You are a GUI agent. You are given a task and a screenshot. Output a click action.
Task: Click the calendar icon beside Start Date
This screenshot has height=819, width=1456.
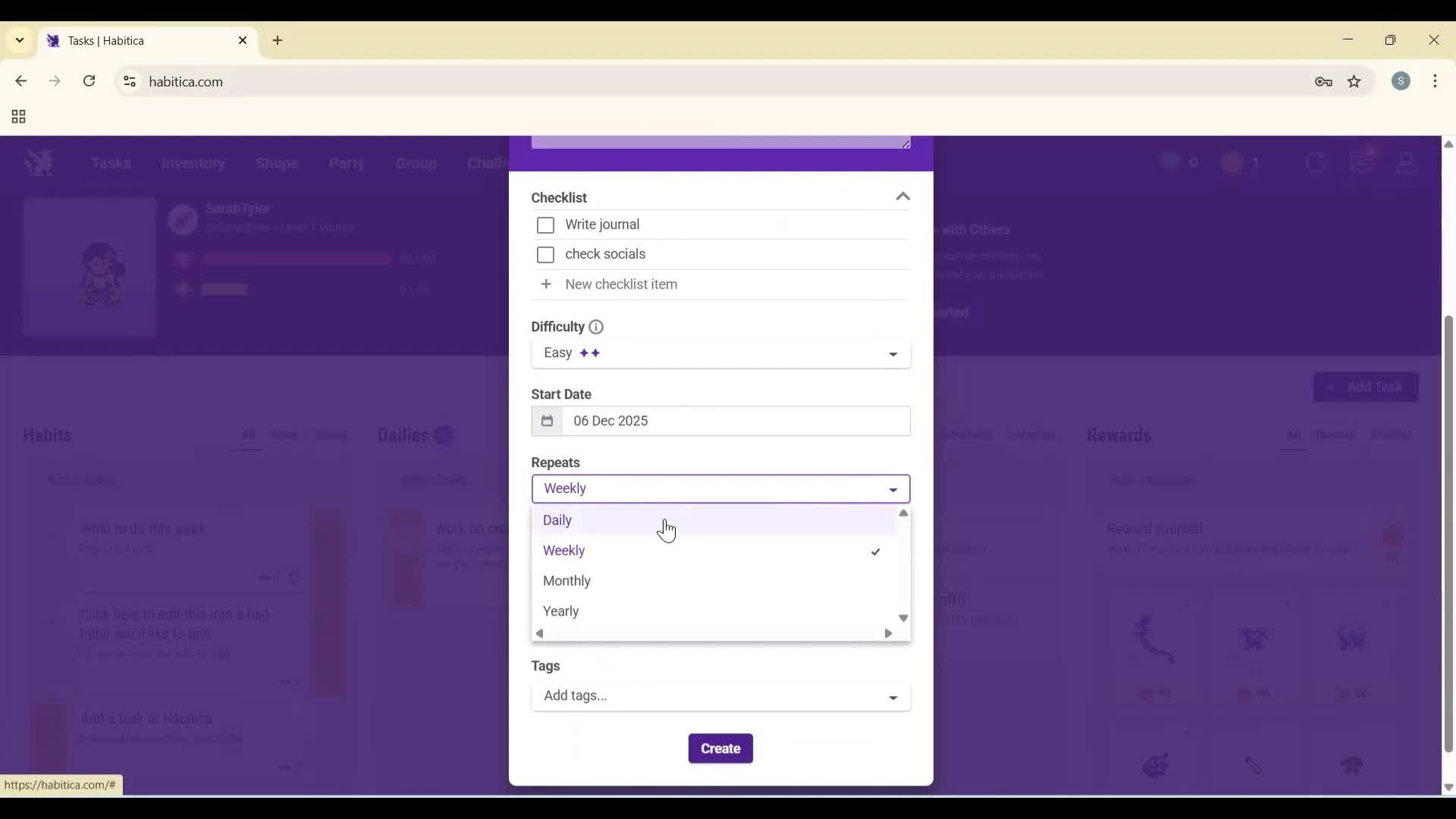pos(548,421)
